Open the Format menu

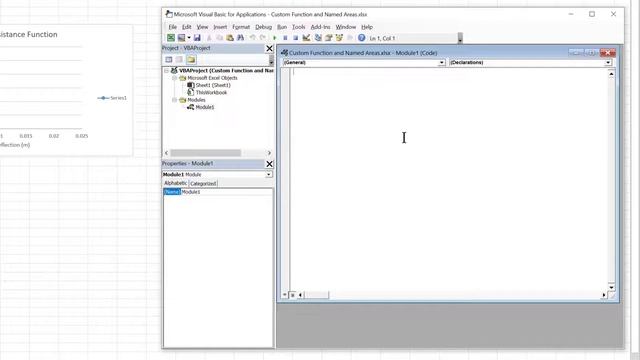241,27
